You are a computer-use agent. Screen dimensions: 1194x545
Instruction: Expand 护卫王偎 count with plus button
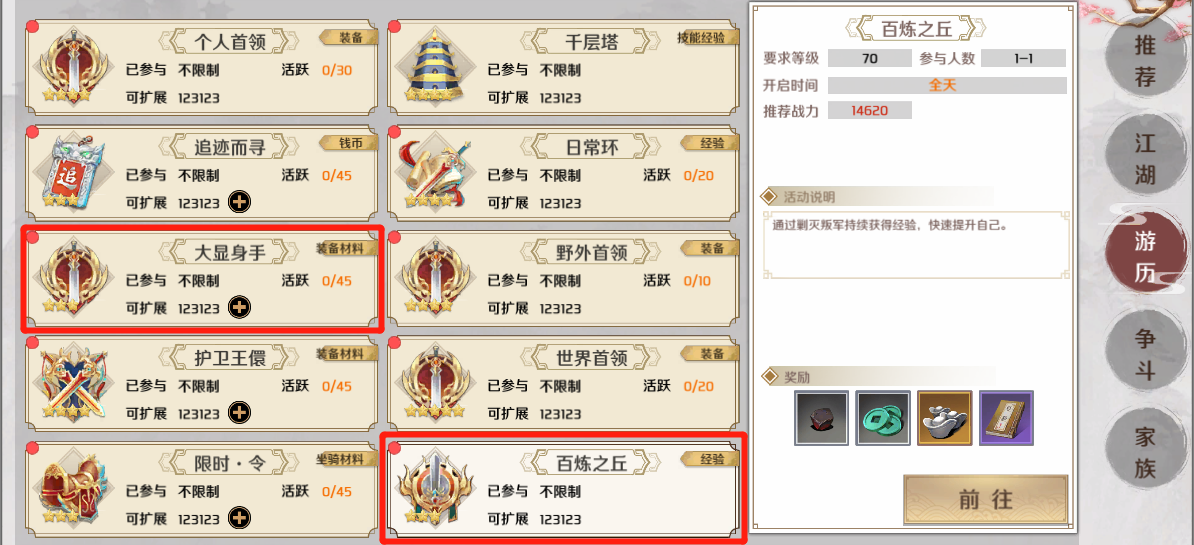240,413
